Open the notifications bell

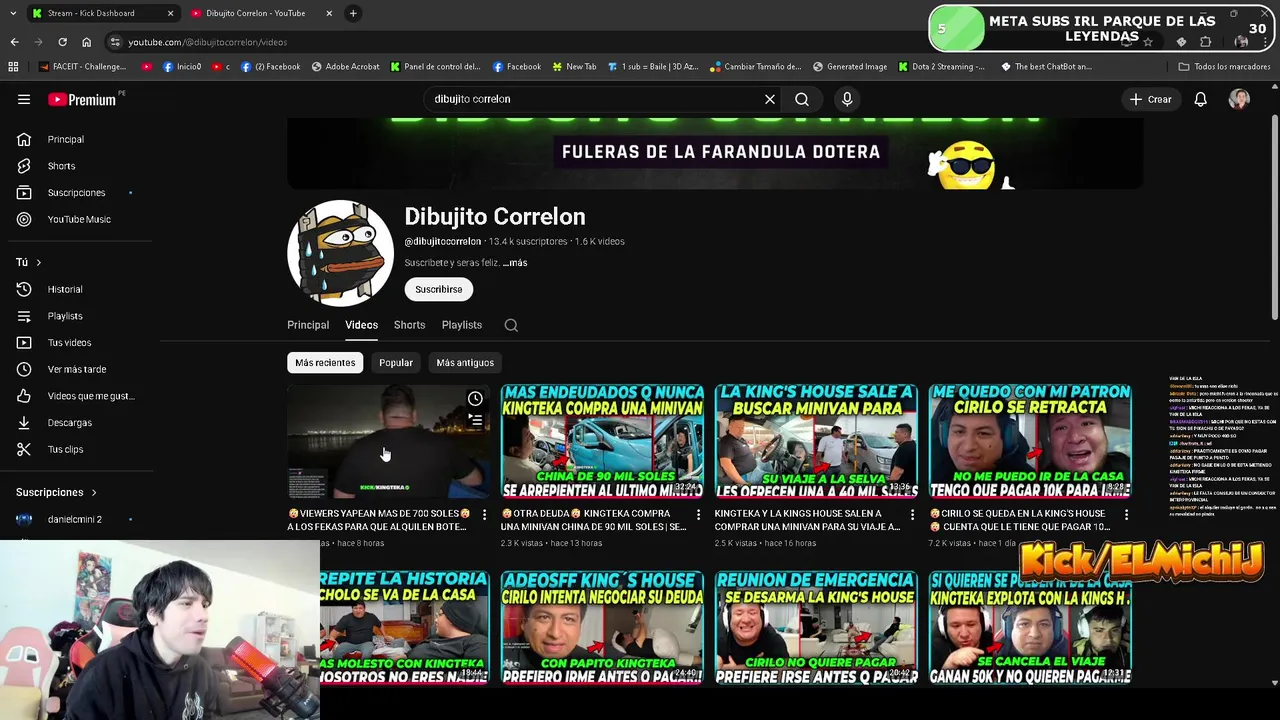click(1201, 99)
